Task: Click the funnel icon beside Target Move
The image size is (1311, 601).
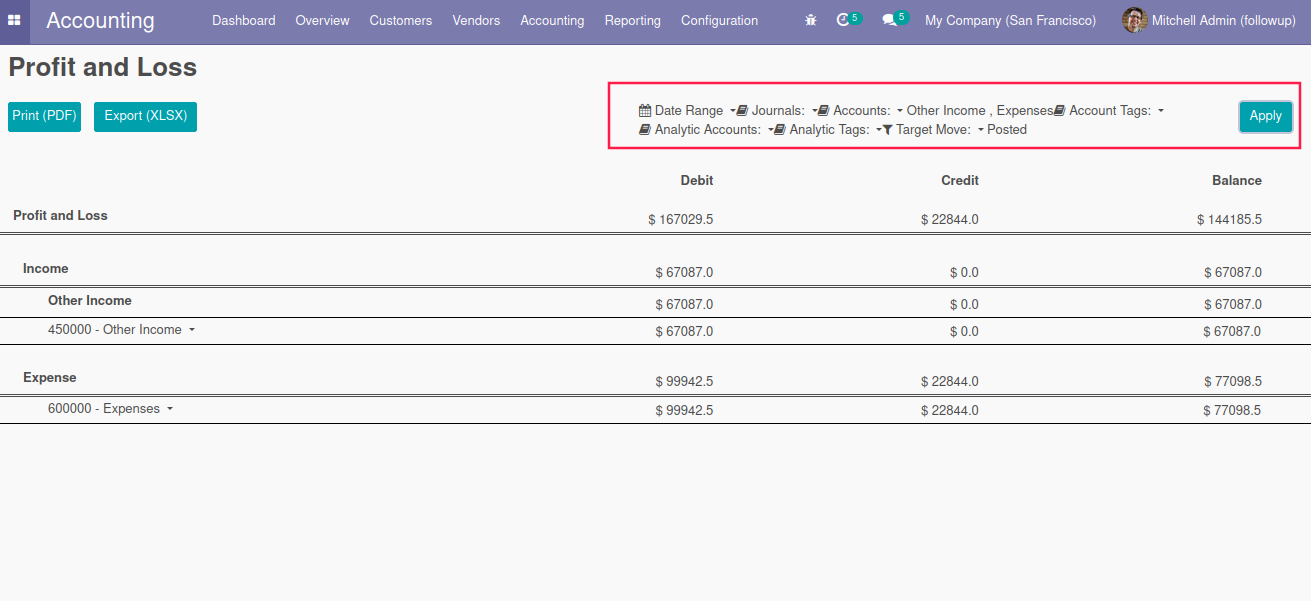Action: pyautogui.click(x=887, y=130)
